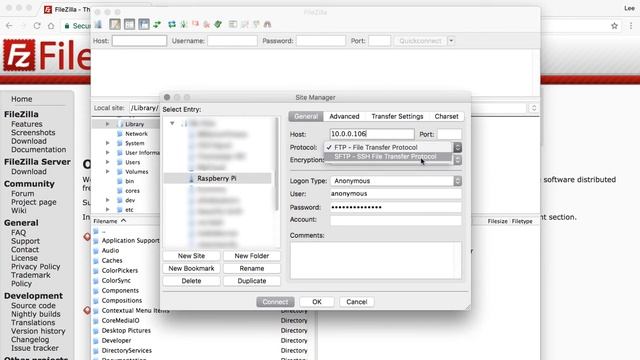This screenshot has width=640, height=360.
Task: Click the Caches folder icon
Action: click(96, 260)
